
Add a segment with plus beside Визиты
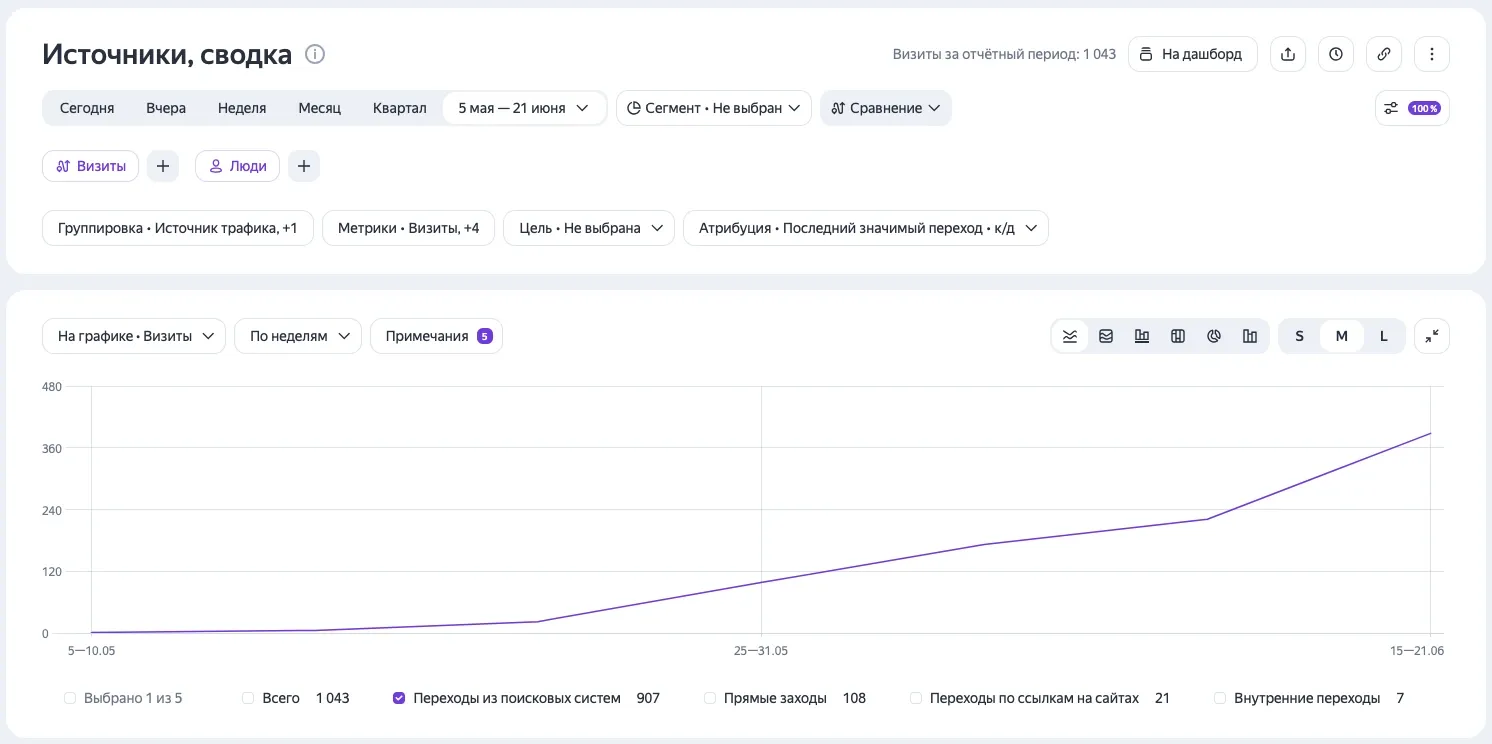coord(163,166)
